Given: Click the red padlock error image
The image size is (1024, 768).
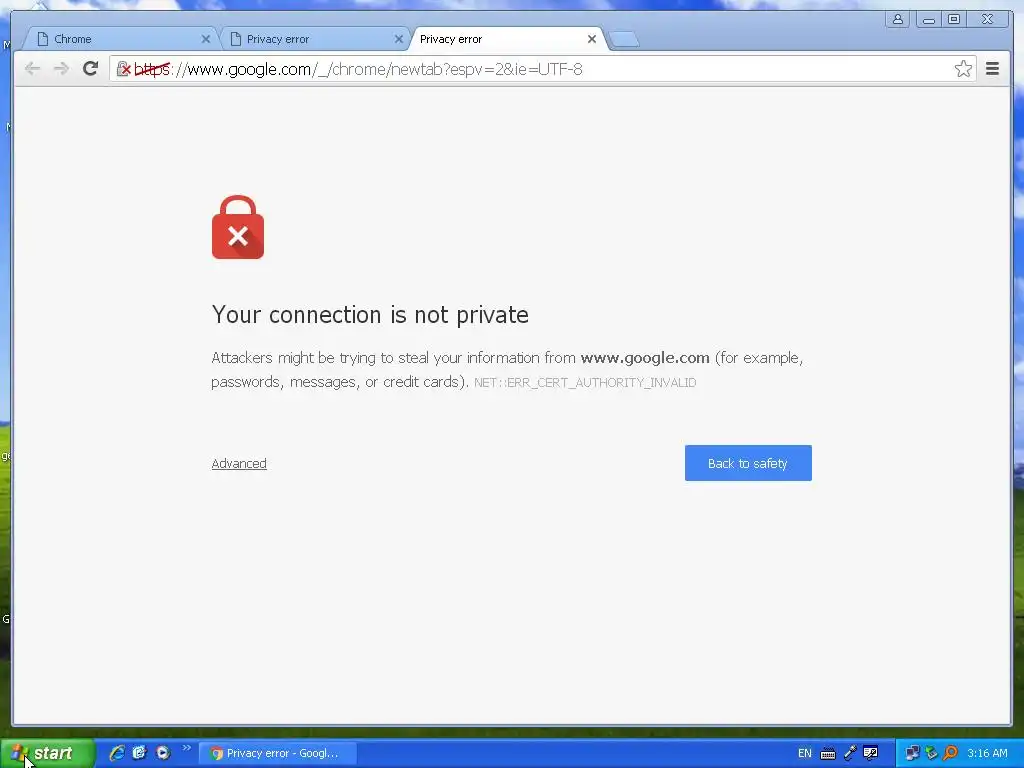Looking at the screenshot, I should tap(238, 227).
